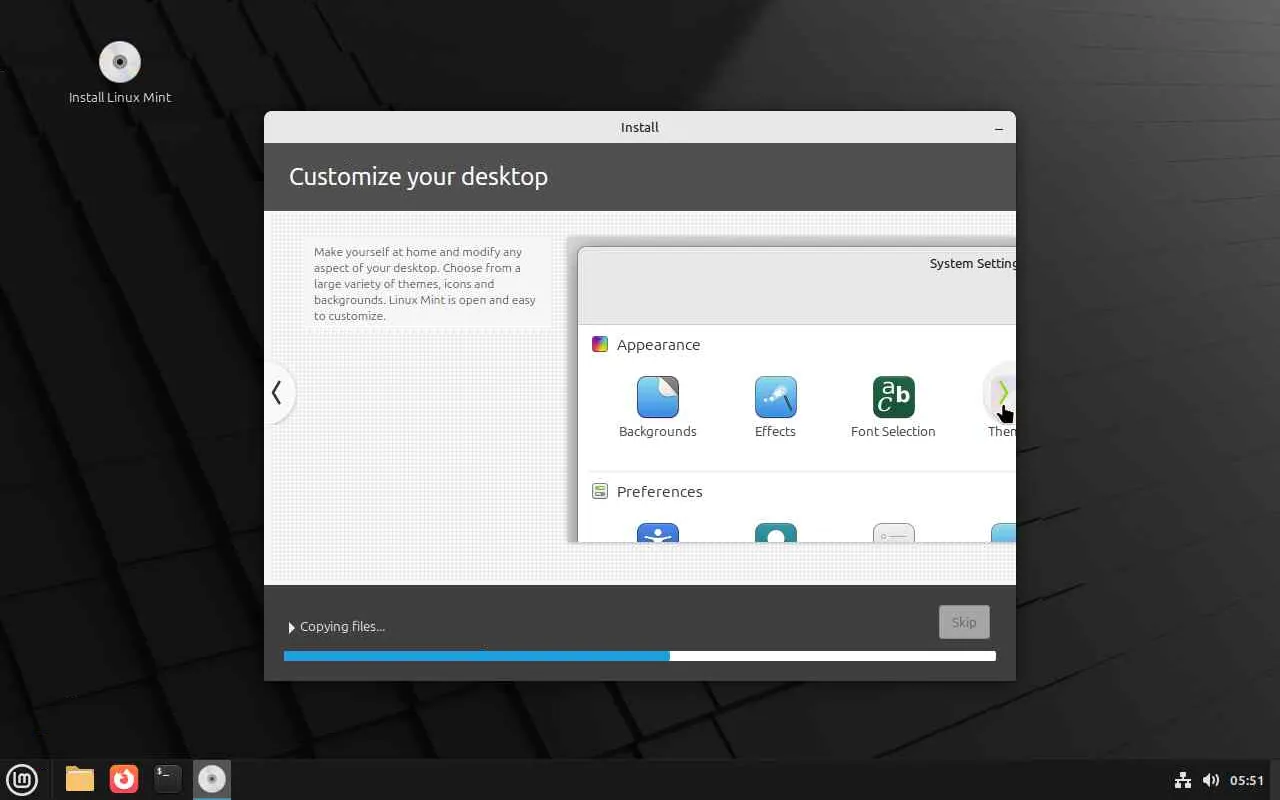The width and height of the screenshot is (1280, 800).
Task: Click the "System Settings" title in the slideshow
Action: 972,264
